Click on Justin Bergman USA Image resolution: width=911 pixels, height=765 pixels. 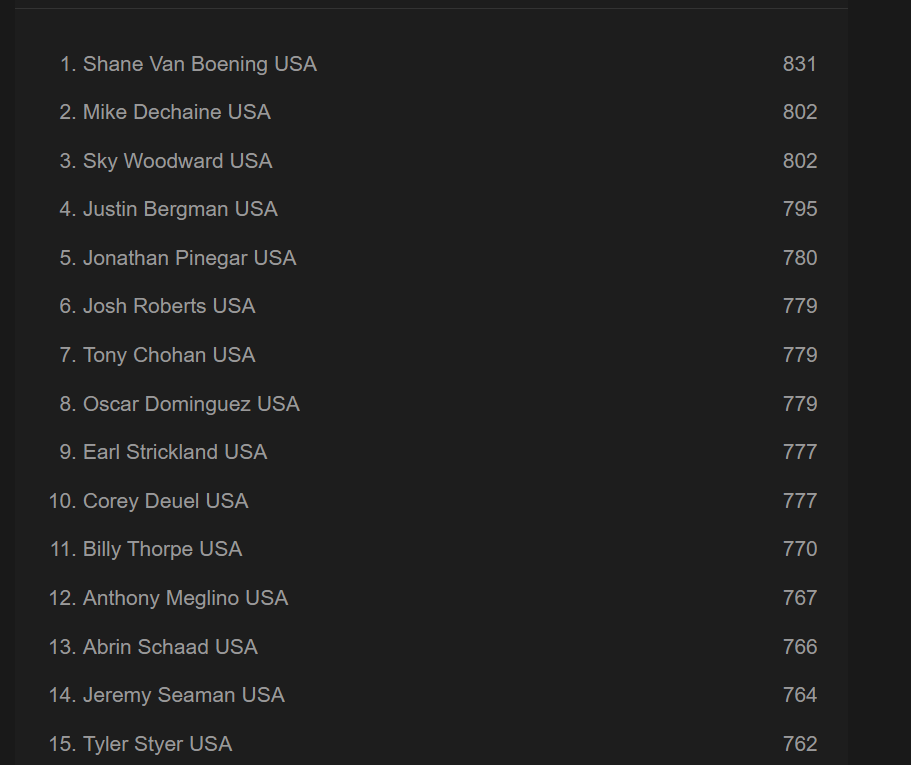coord(180,209)
